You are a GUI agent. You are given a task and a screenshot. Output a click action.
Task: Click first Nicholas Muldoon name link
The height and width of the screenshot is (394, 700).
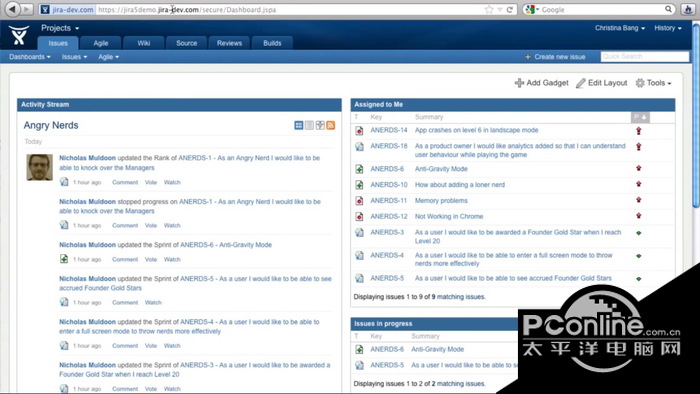(x=88, y=158)
